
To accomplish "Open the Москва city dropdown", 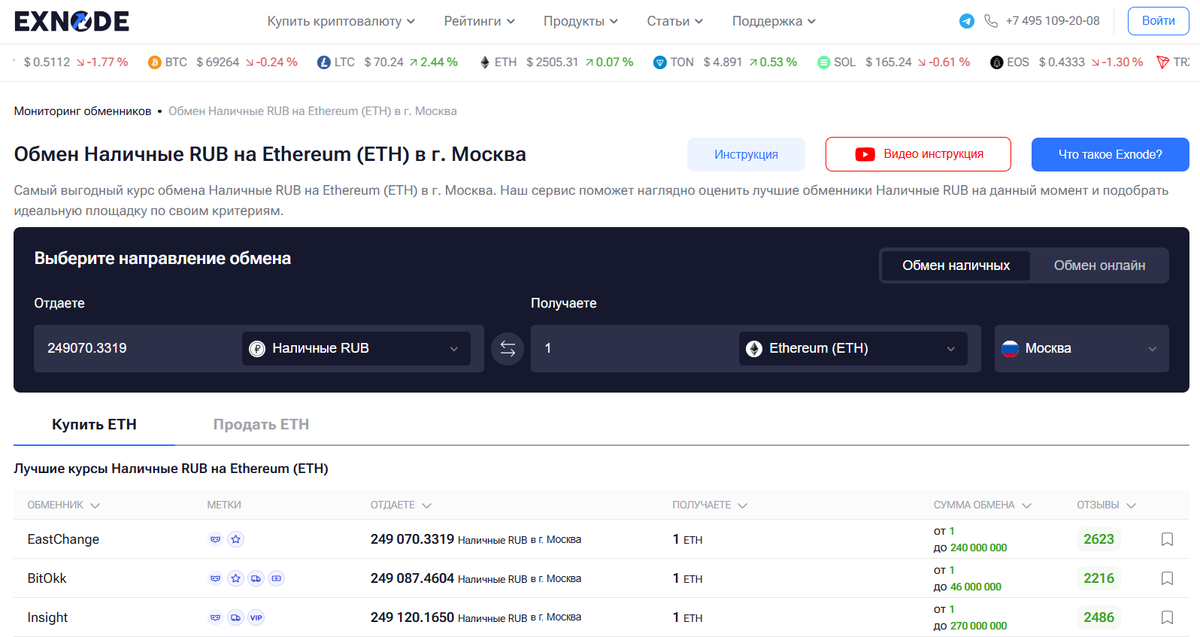I will click(x=1081, y=348).
